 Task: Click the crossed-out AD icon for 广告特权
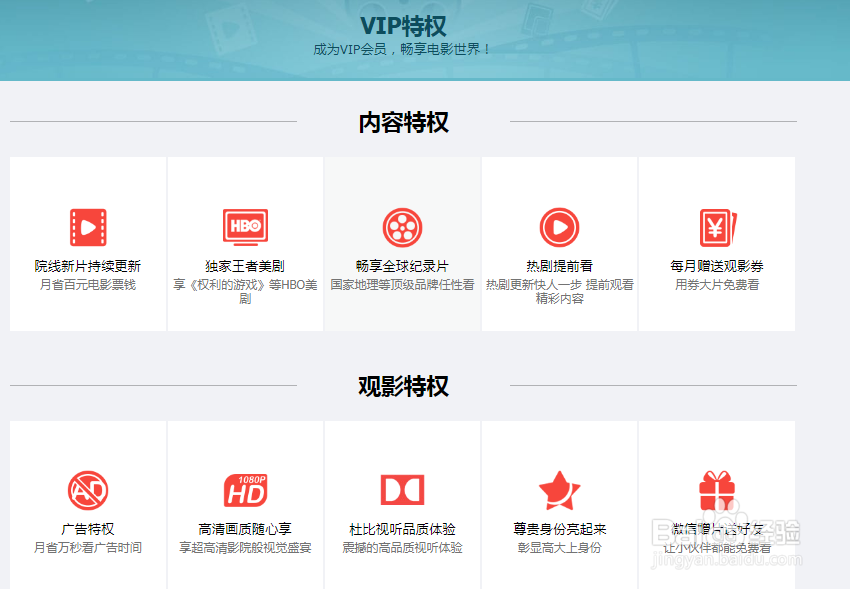[x=87, y=490]
